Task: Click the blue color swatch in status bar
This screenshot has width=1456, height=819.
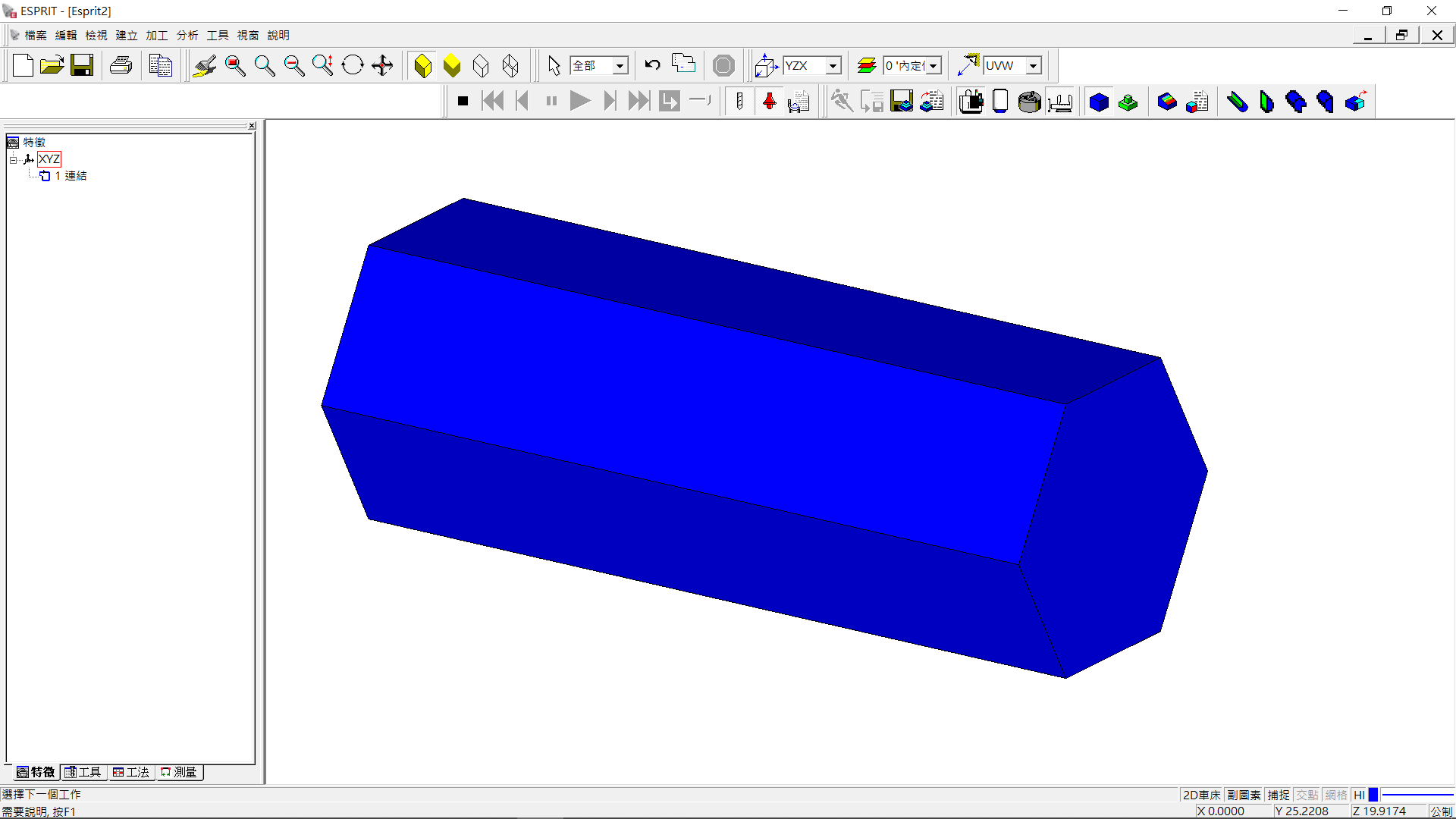Action: pyautogui.click(x=1373, y=795)
